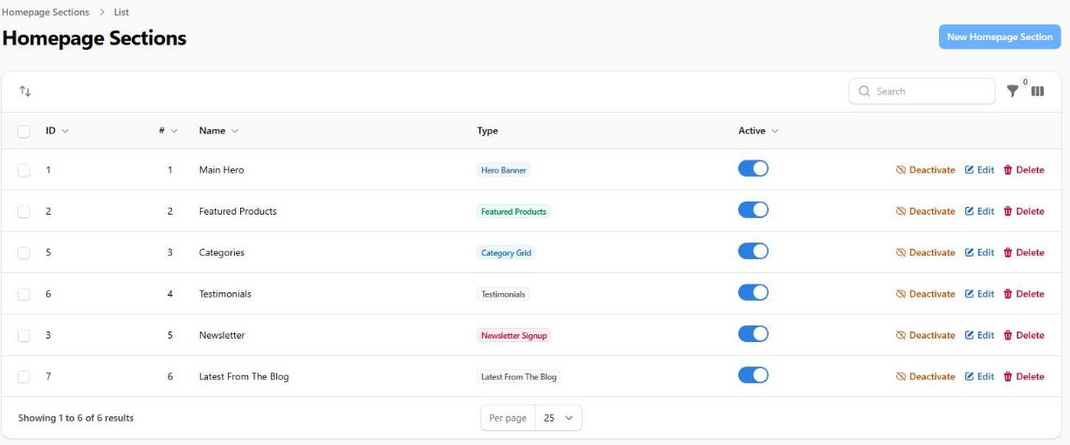The image size is (1070, 445).
Task: Switch off Active for Categories
Action: [753, 251]
